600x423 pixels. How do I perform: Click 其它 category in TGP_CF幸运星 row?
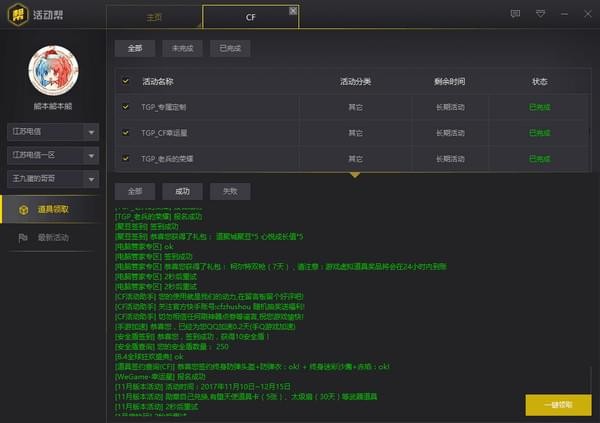click(355, 133)
